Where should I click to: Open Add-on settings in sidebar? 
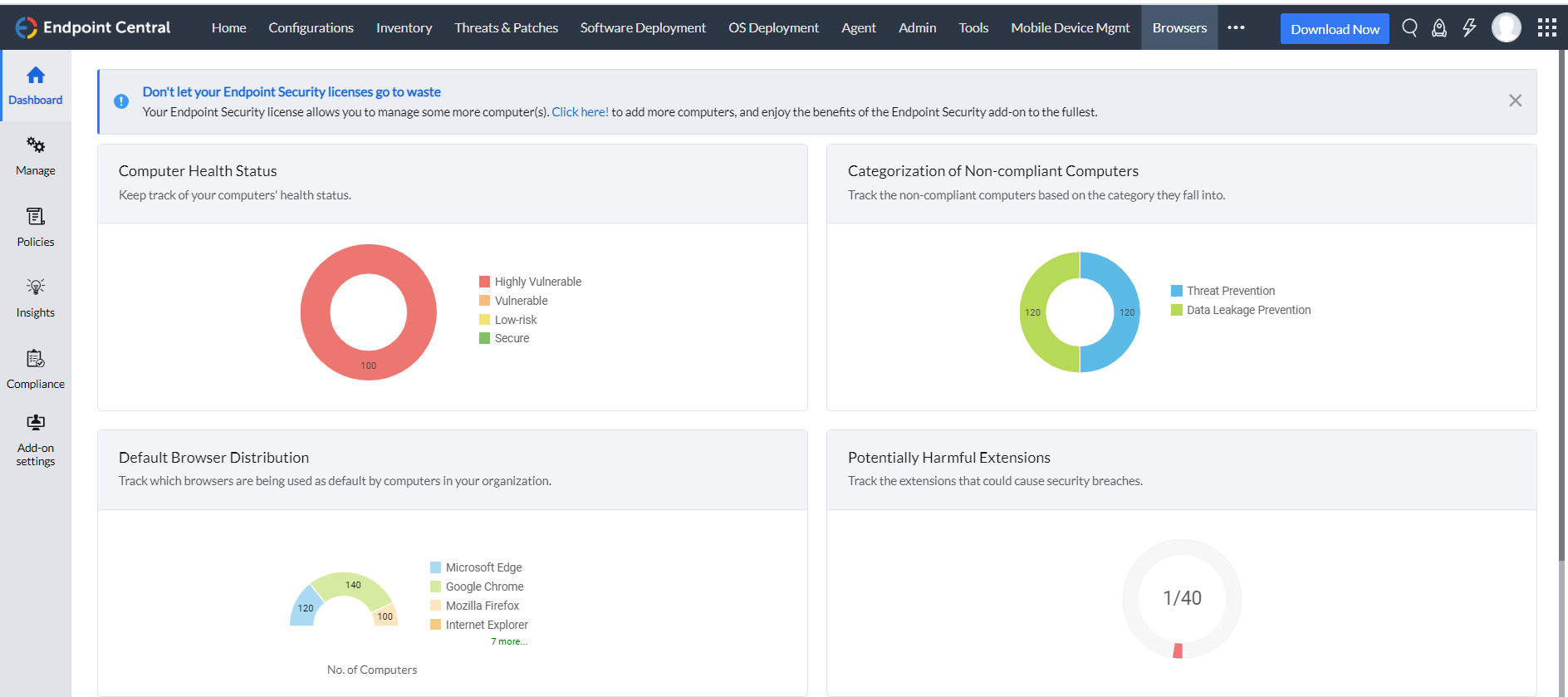coord(36,423)
